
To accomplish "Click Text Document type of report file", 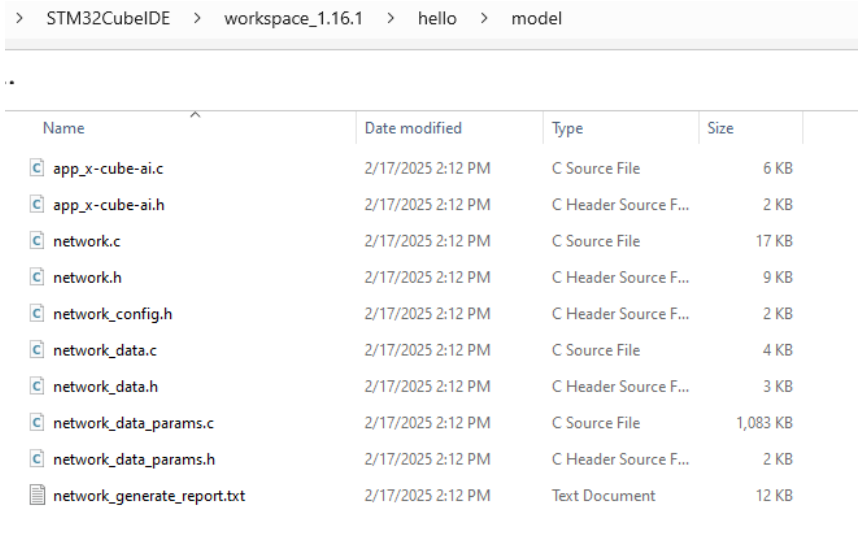I will click(x=604, y=496).
